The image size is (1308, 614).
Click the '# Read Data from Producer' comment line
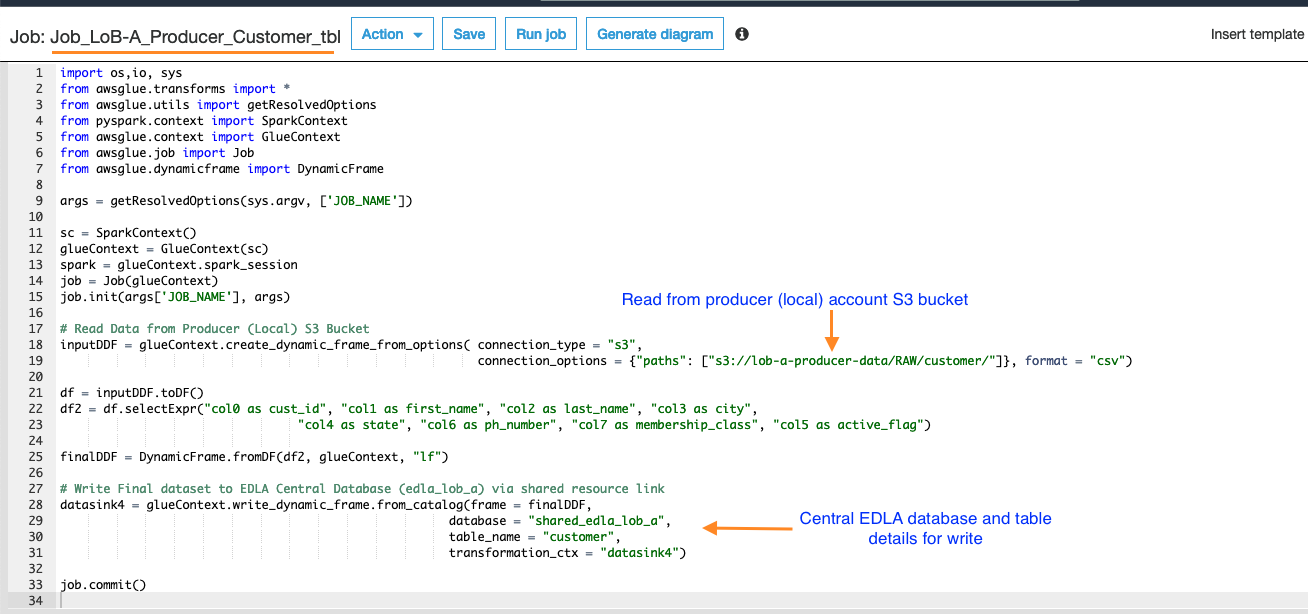click(214, 329)
